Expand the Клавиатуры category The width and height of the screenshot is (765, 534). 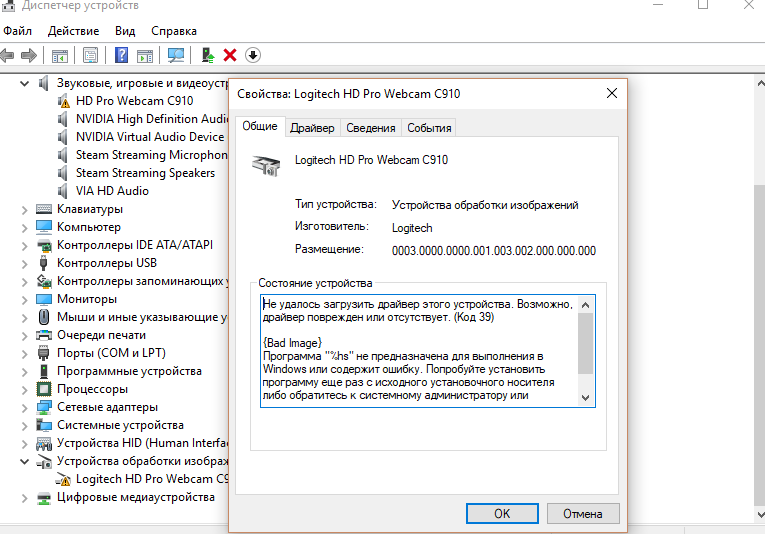pos(24,210)
